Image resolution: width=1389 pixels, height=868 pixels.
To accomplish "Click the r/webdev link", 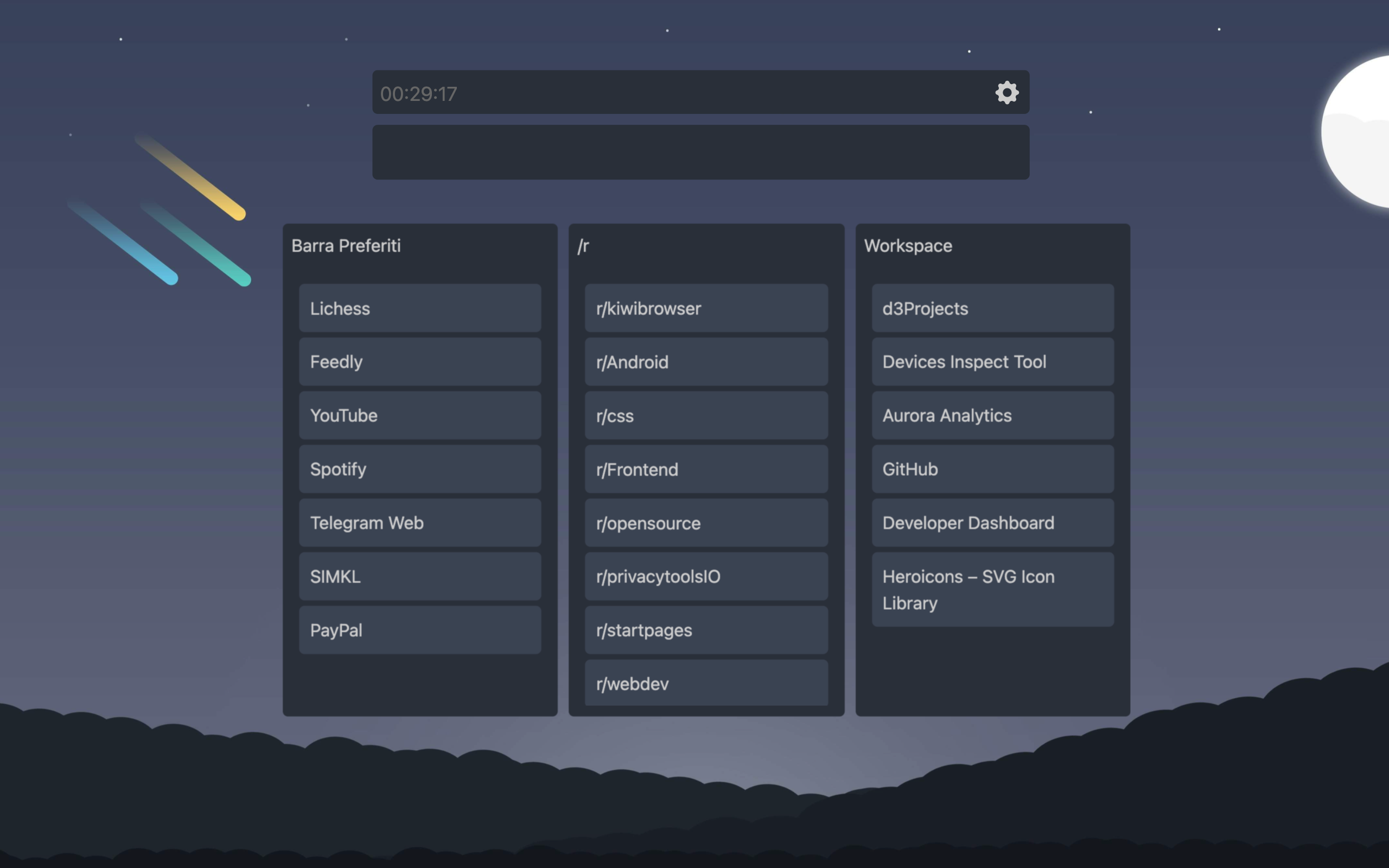I will click(706, 683).
